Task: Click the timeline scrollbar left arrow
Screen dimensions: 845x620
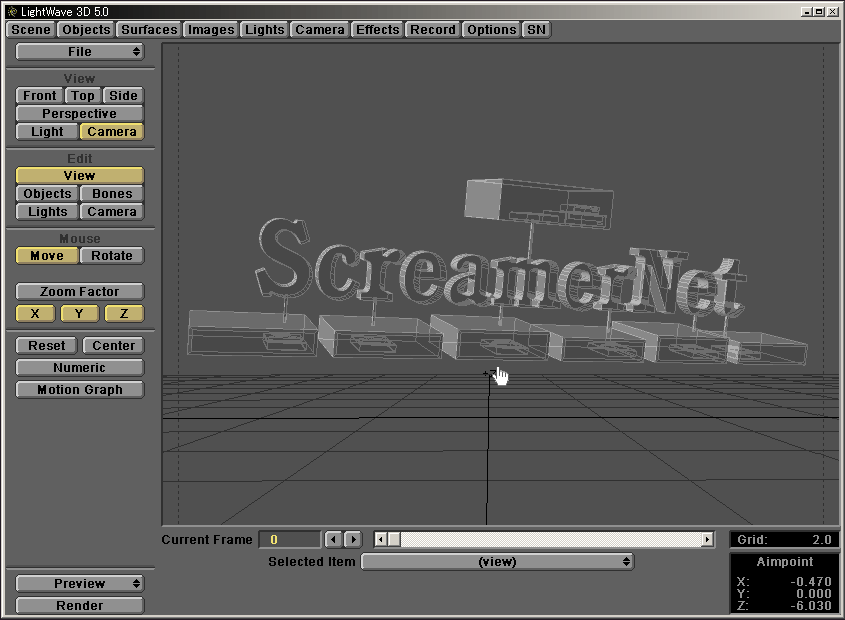Action: tap(380, 540)
